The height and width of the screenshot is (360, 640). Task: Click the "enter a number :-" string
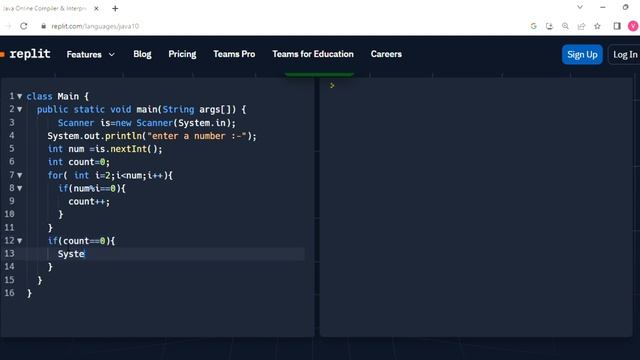pyautogui.click(x=197, y=136)
